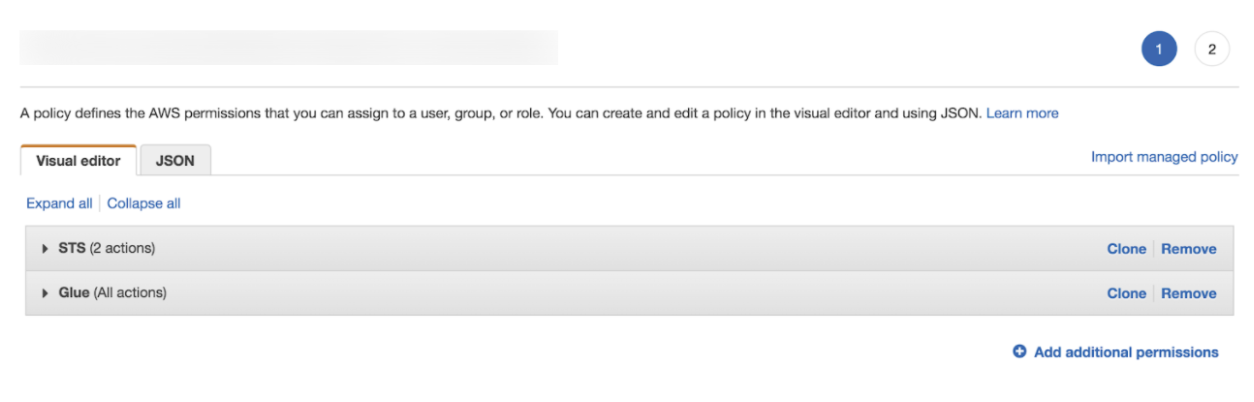This screenshot has width=1254, height=402.
Task: Go to step 2 circle indicator
Action: pos(1212,49)
